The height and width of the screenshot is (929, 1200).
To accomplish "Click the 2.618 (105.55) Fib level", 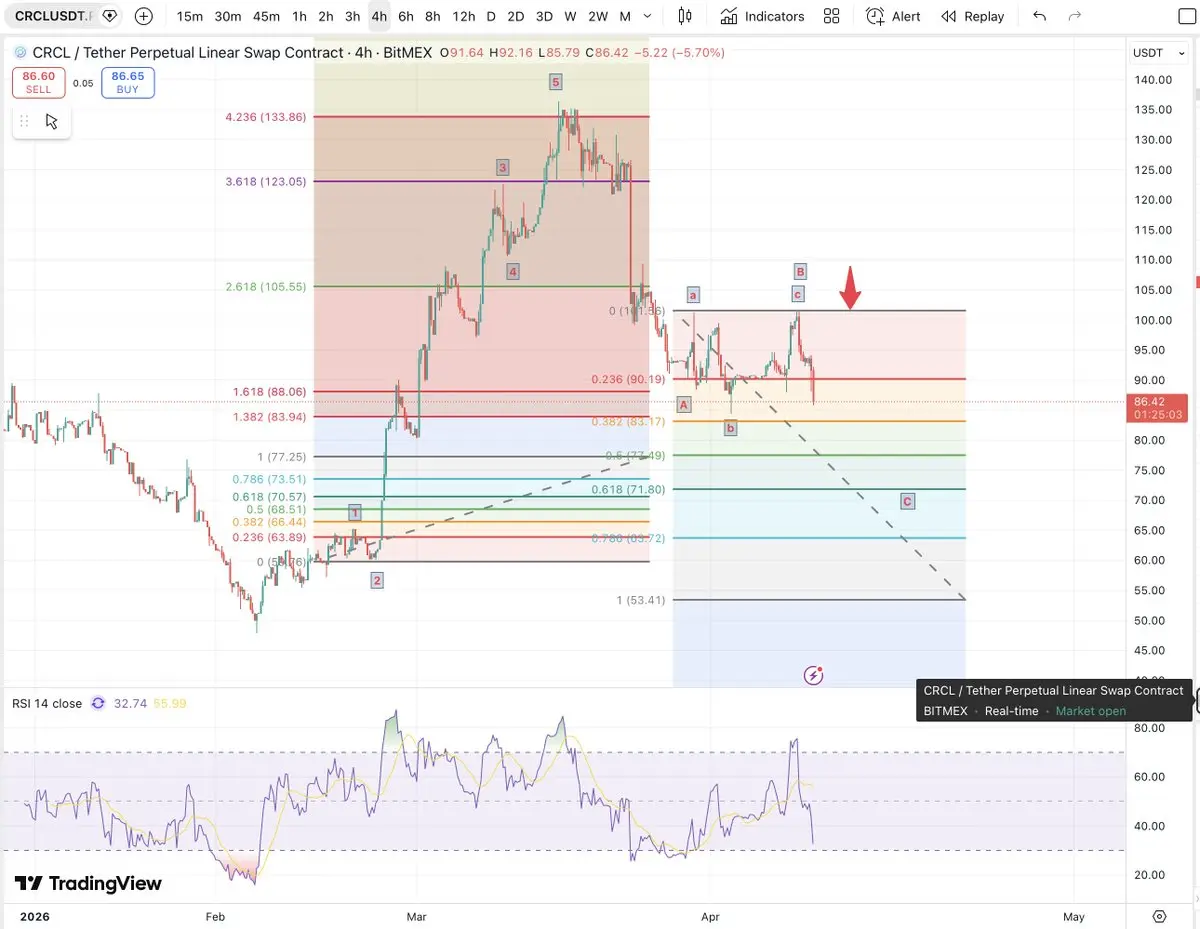I will (266, 287).
